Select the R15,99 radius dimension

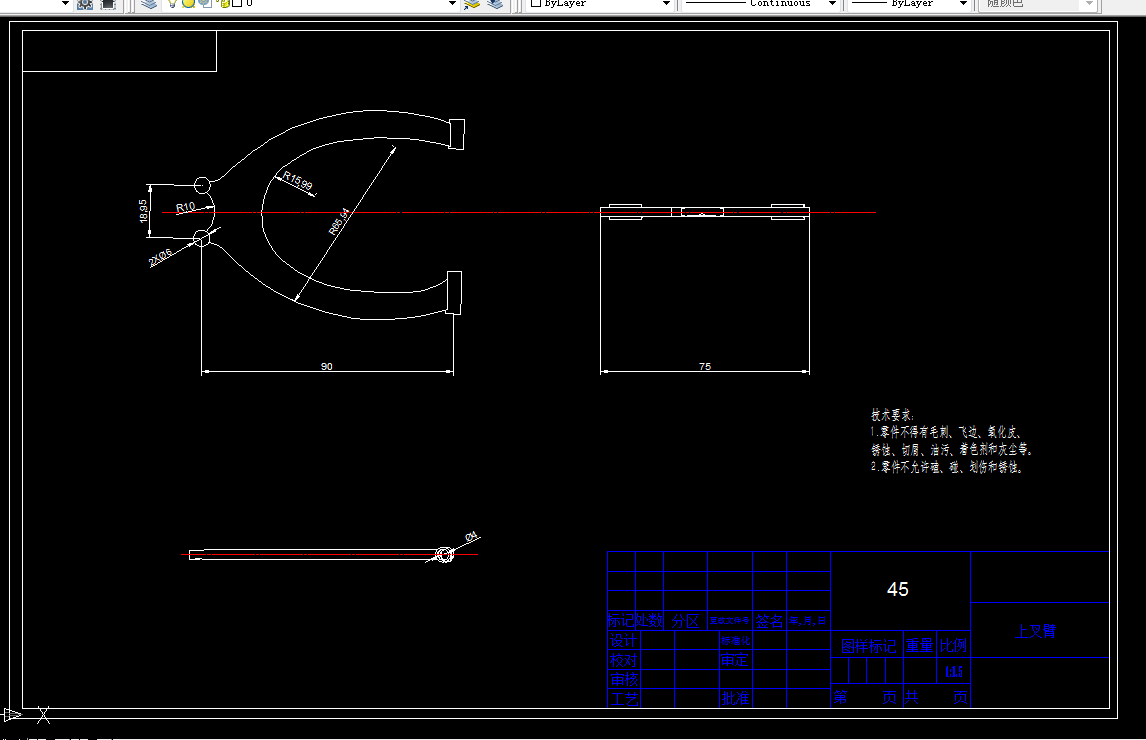[297, 181]
